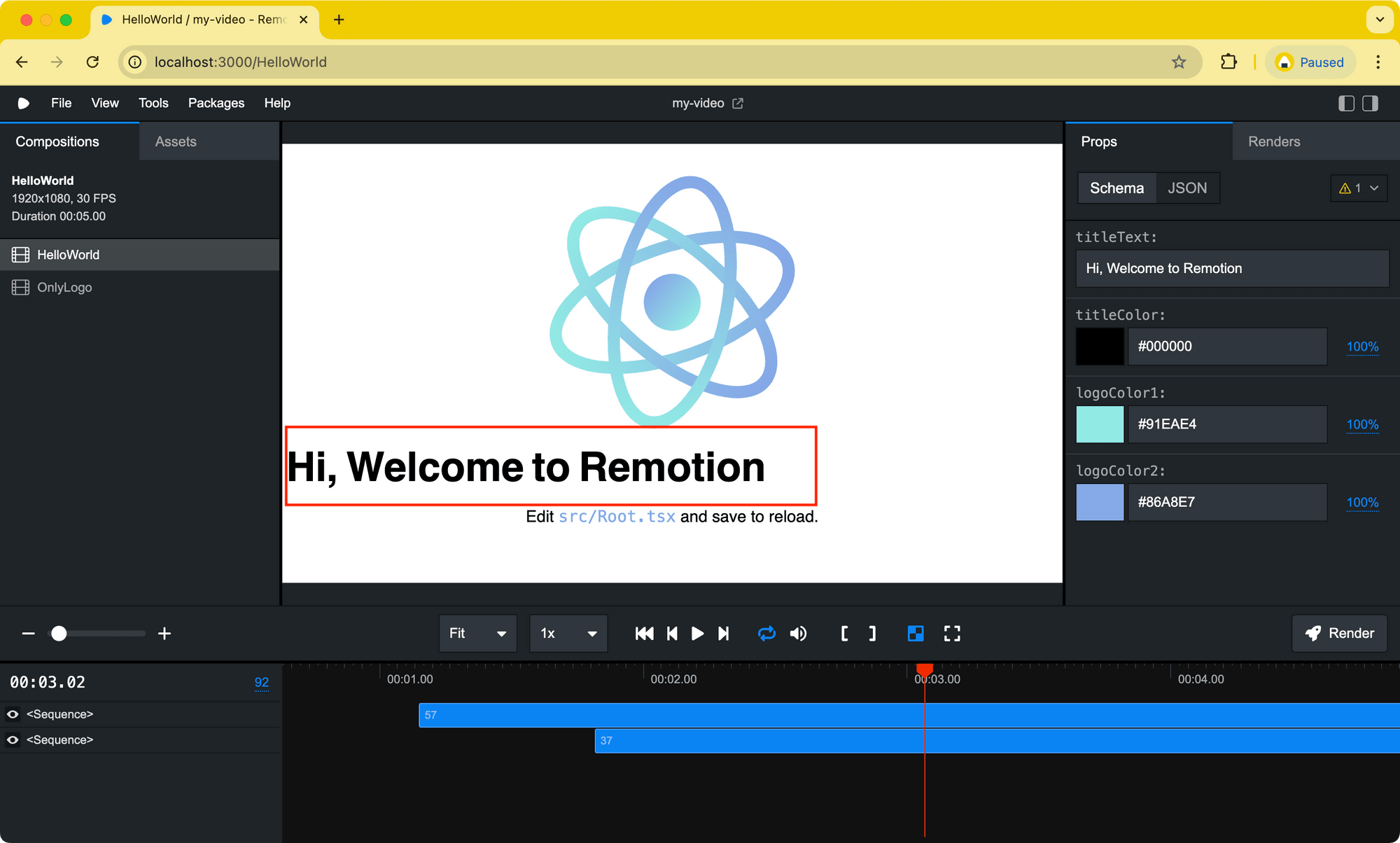Screen dimensions: 1400x843
Task: Select the Hi, Welcome to Remotion title
Action: pyautogui.click(x=526, y=467)
